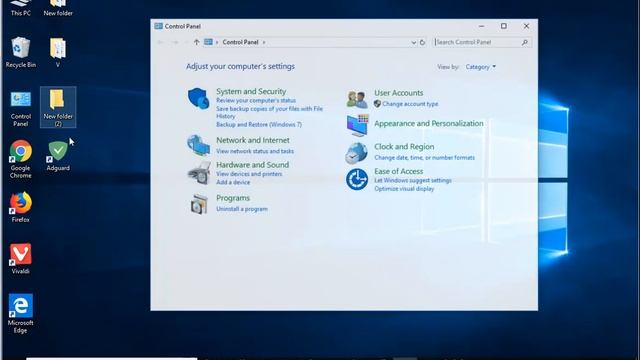The image size is (640, 360).
Task: Open Appearance and Personalization heading link
Action: click(x=429, y=123)
